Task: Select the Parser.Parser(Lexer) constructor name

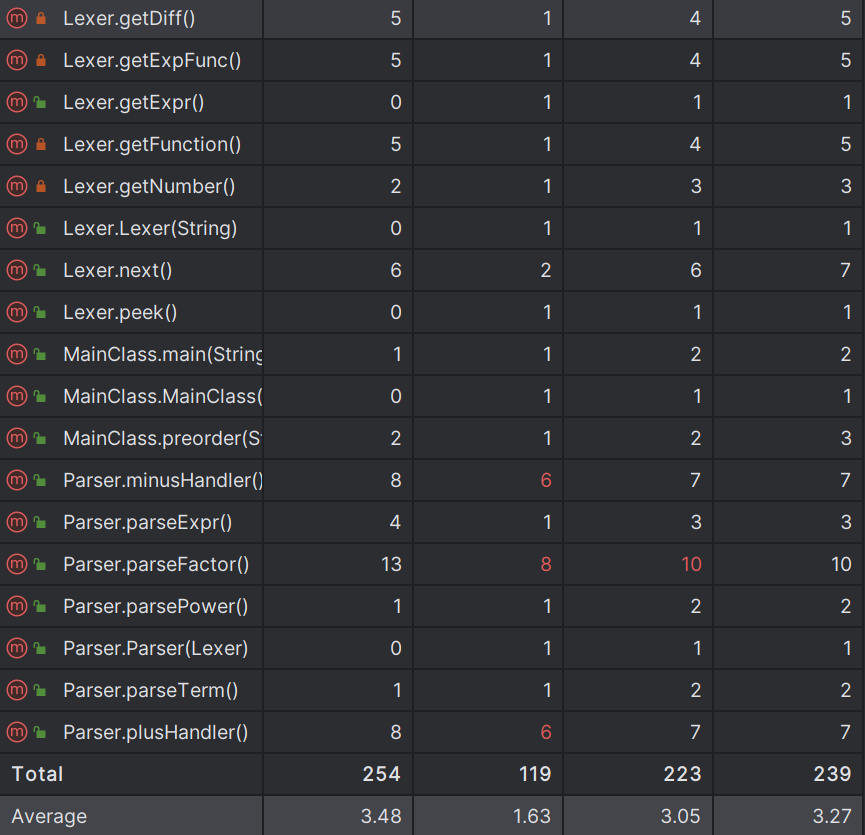Action: coord(156,648)
